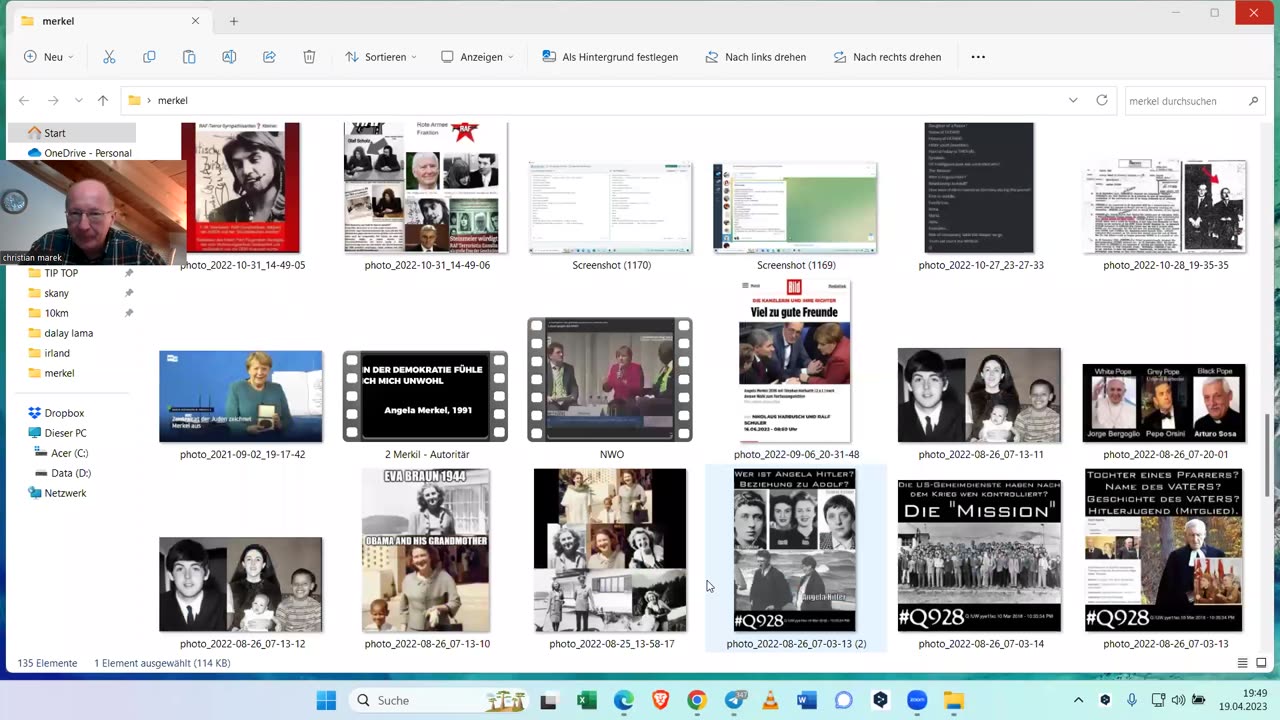Image resolution: width=1280 pixels, height=720 pixels.
Task: Close the merkel tab
Action: coord(196,21)
